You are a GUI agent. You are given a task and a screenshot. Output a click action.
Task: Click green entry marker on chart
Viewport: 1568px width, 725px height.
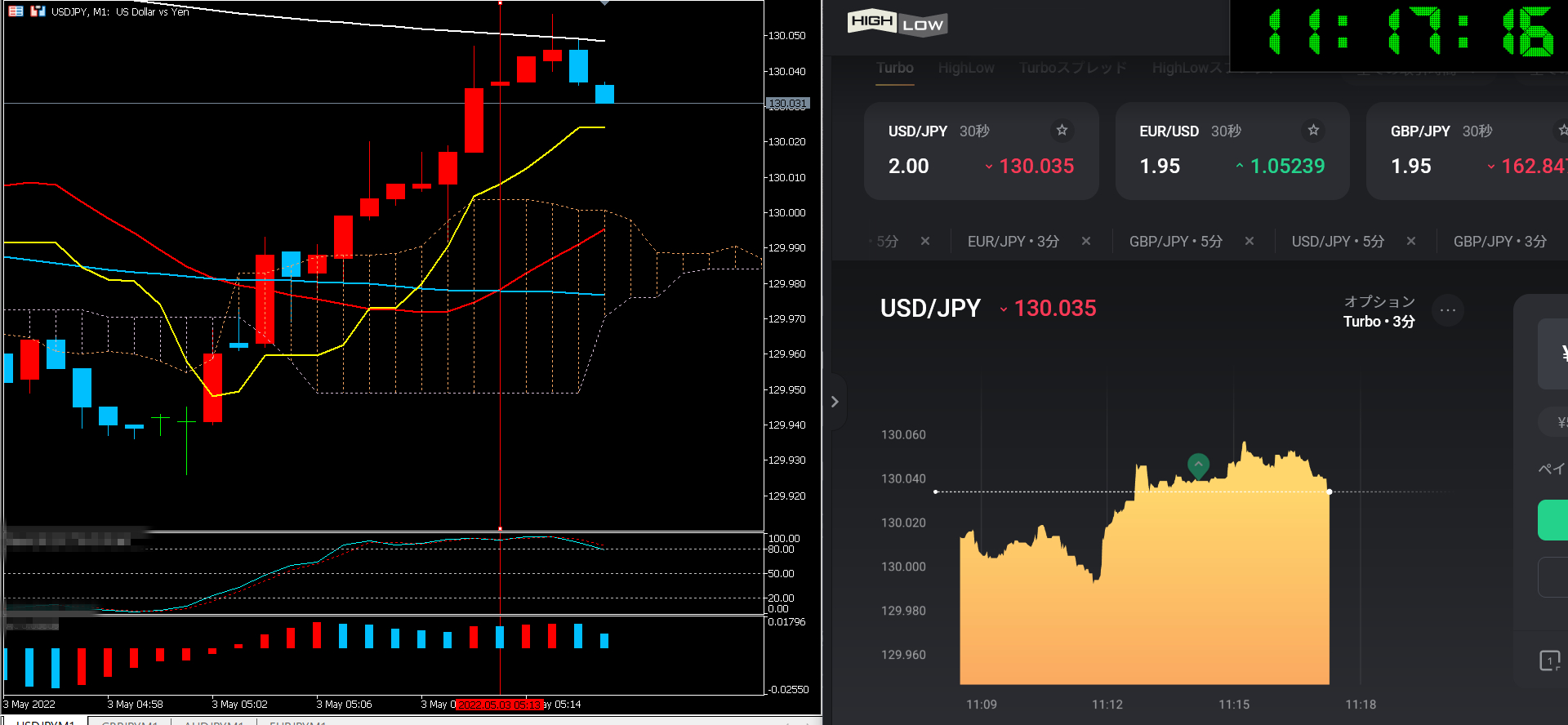pos(1198,465)
